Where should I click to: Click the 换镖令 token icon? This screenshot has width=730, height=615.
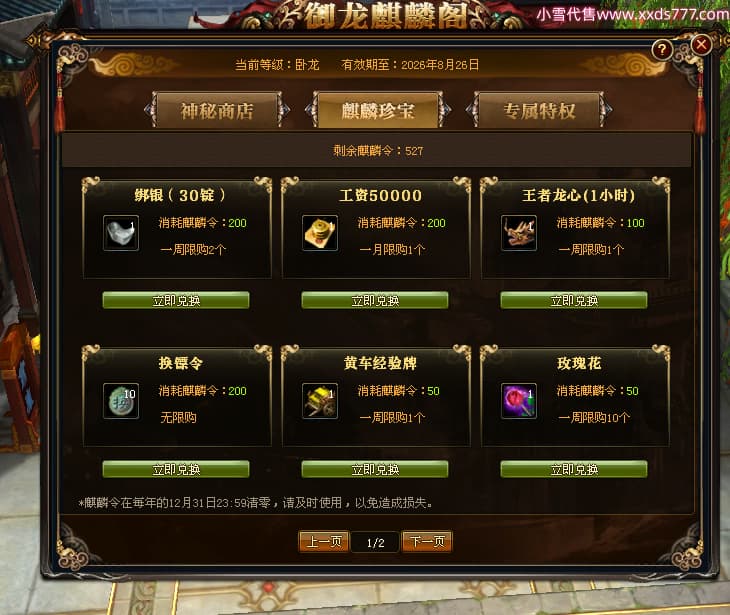(121, 401)
